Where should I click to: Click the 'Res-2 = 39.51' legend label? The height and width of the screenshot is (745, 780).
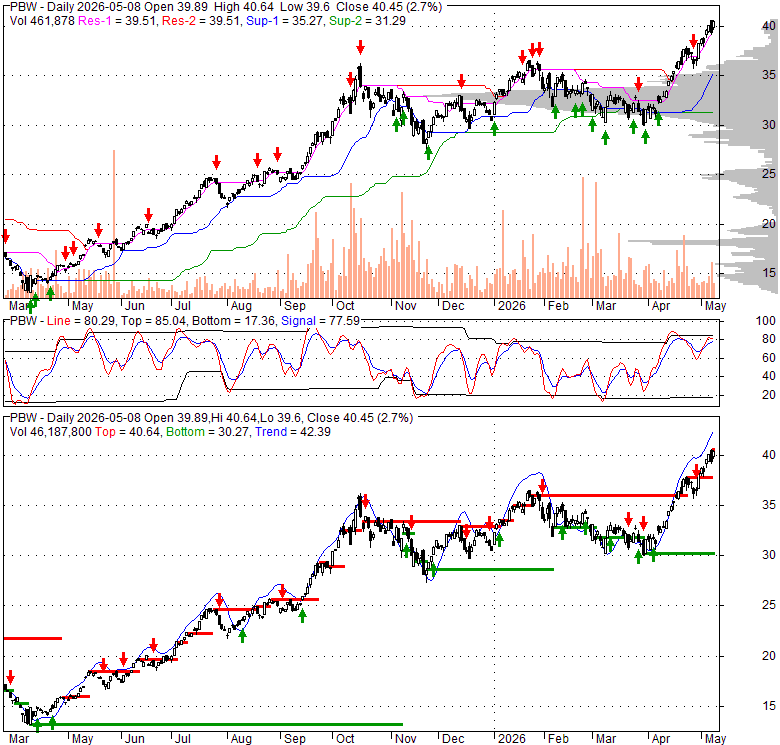(200, 21)
